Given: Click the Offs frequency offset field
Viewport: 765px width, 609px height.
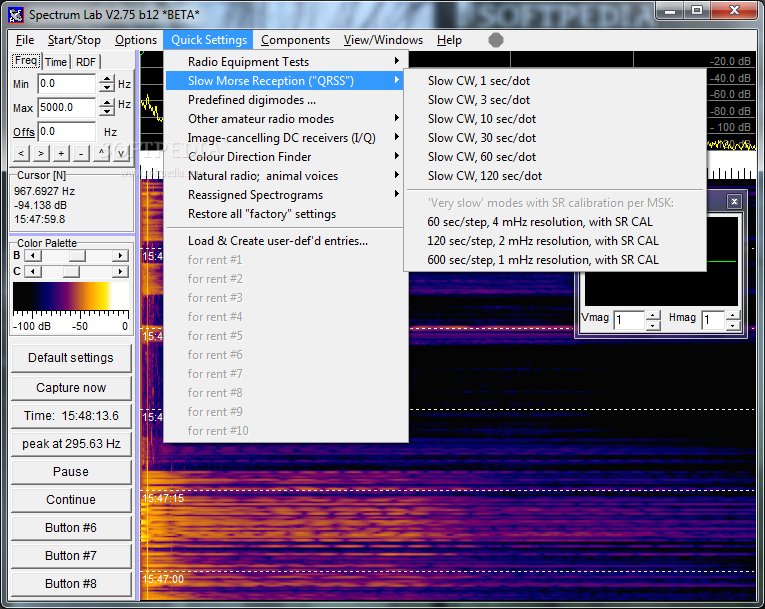Looking at the screenshot, I should coord(67,131).
